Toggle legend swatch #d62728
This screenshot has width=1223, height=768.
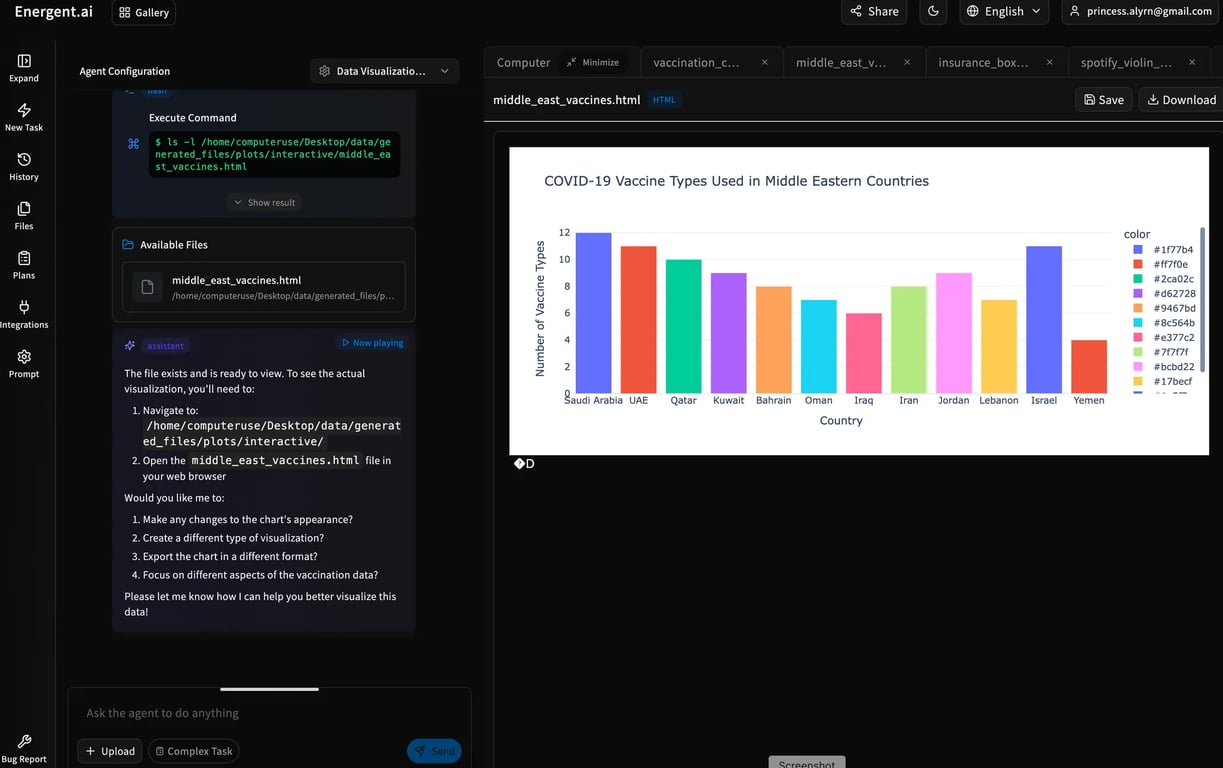tap(1138, 294)
